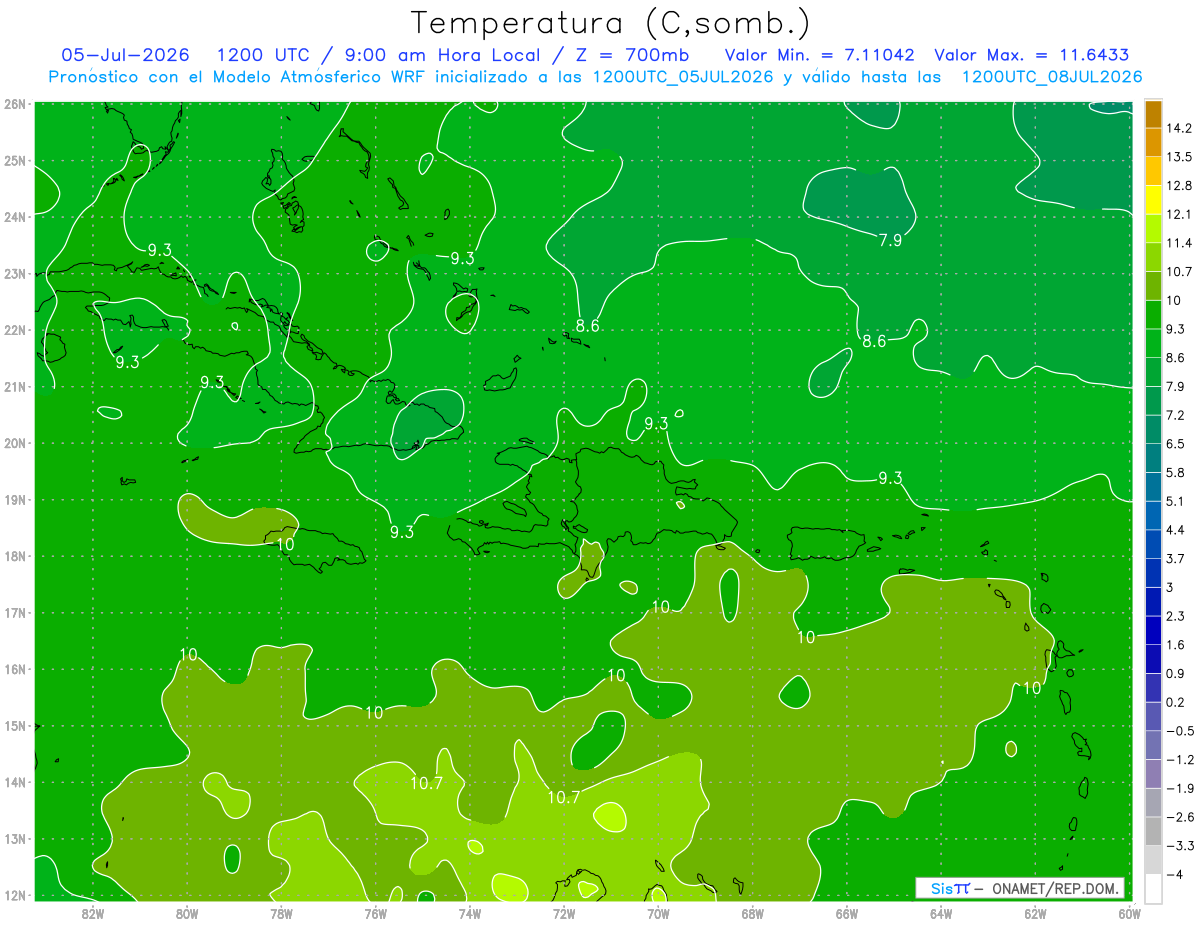Screen dimensions: 1200x927
Task: Click the -4 colorbar value label
Action: [1176, 875]
